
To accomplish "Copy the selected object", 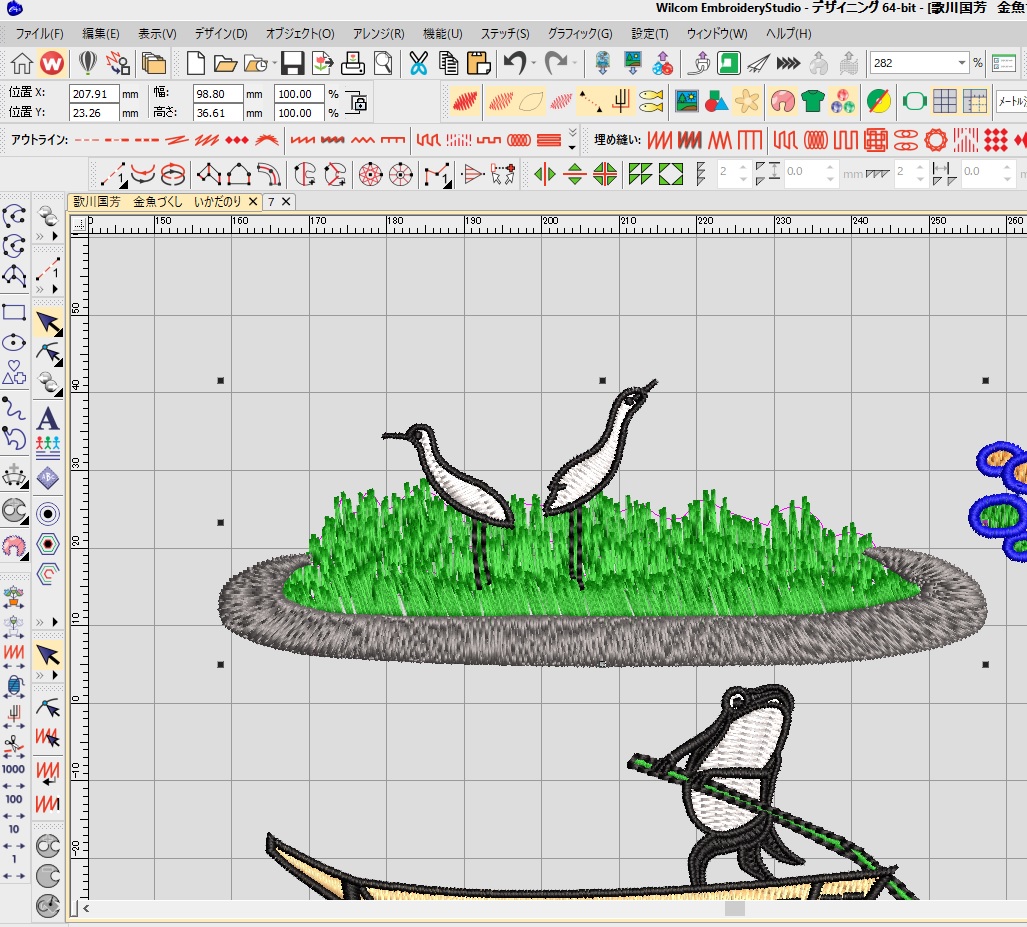I will pyautogui.click(x=449, y=64).
